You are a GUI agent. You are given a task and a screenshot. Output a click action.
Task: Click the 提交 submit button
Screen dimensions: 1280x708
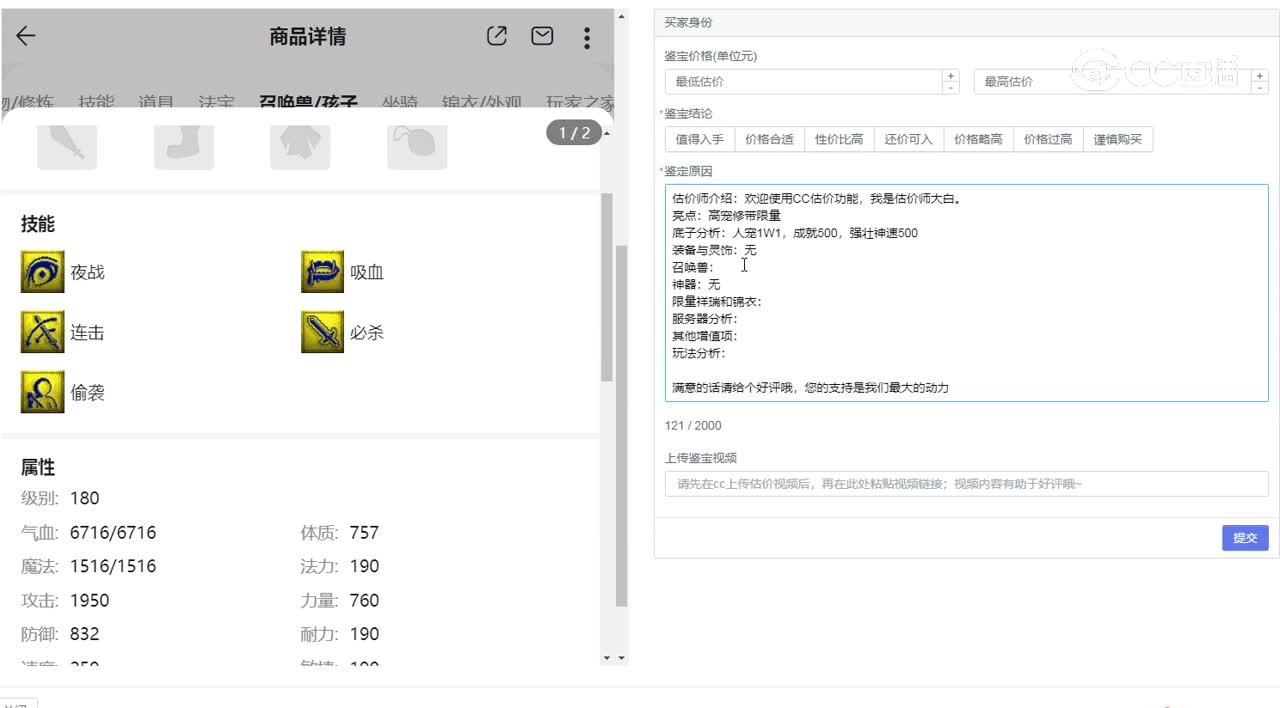pyautogui.click(x=1245, y=538)
